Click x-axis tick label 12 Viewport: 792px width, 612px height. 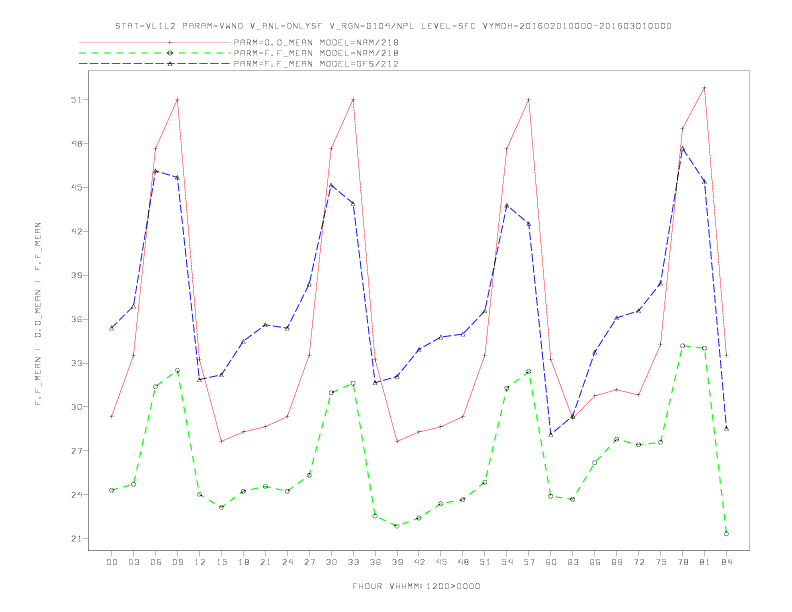pos(200,562)
